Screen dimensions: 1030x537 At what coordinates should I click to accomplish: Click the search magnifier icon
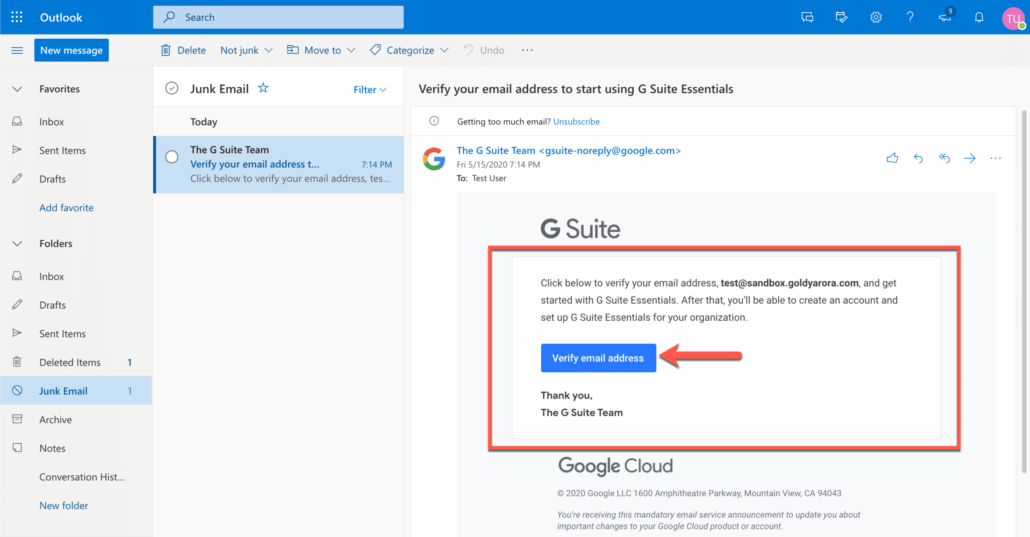point(169,17)
